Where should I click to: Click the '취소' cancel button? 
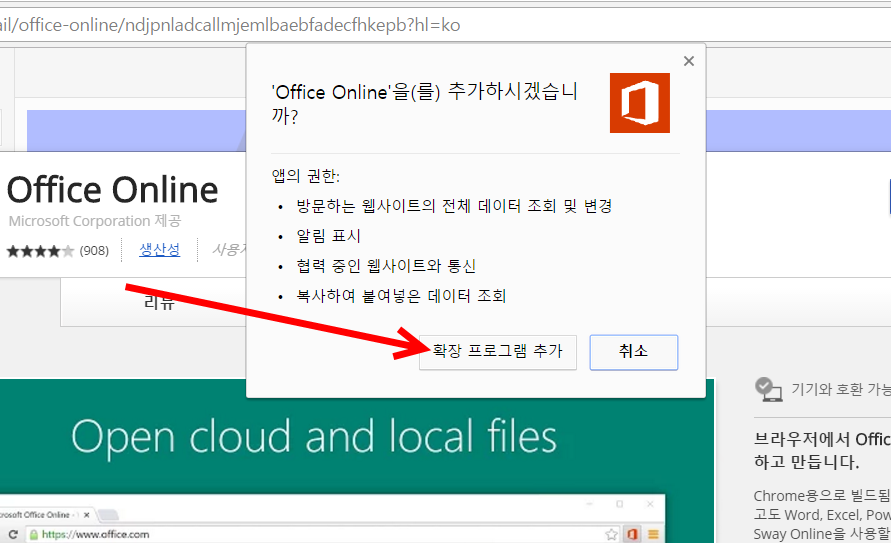tap(634, 352)
